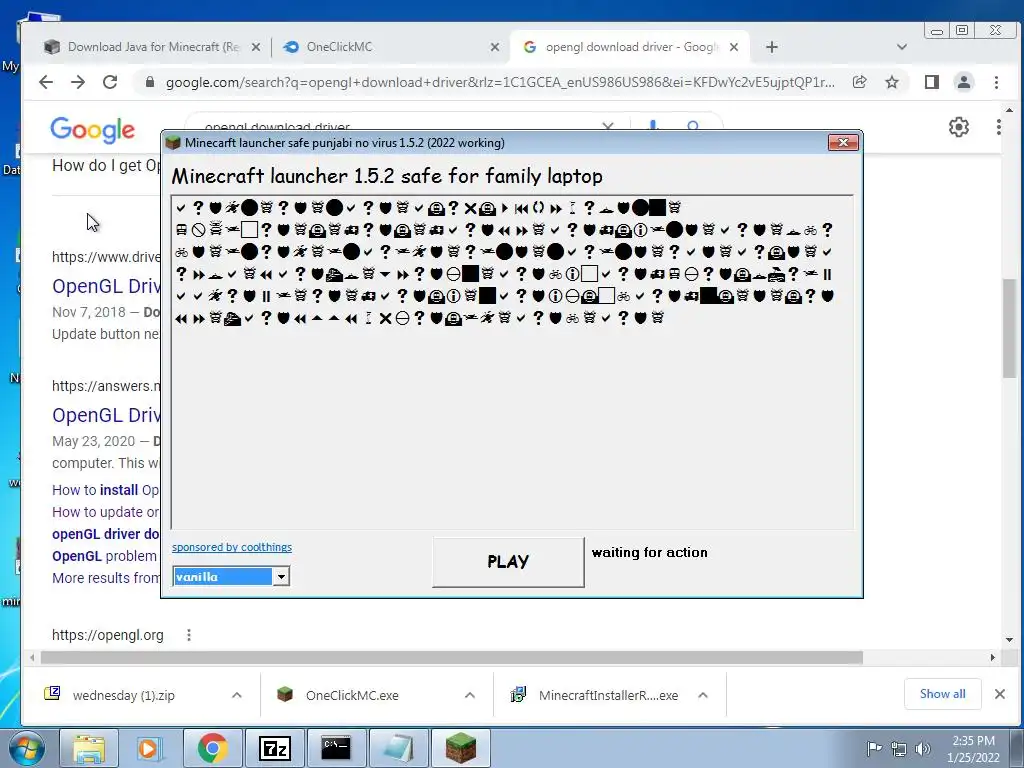The image size is (1024, 768).
Task: Open Chrome from the taskbar
Action: pyautogui.click(x=212, y=748)
